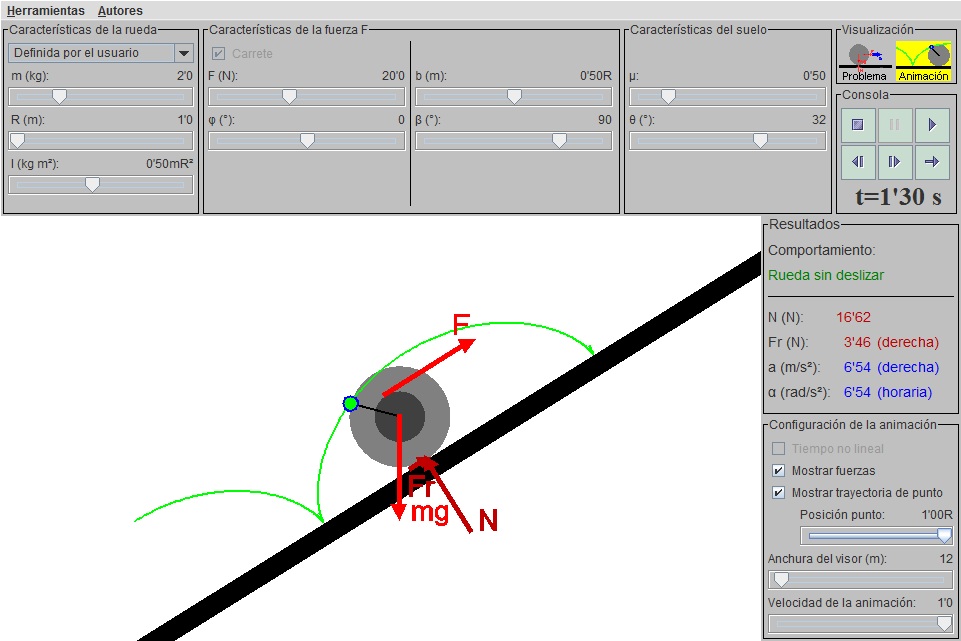This screenshot has width=961, height=641.
Task: Select the Animación visualization
Action: (x=922, y=60)
